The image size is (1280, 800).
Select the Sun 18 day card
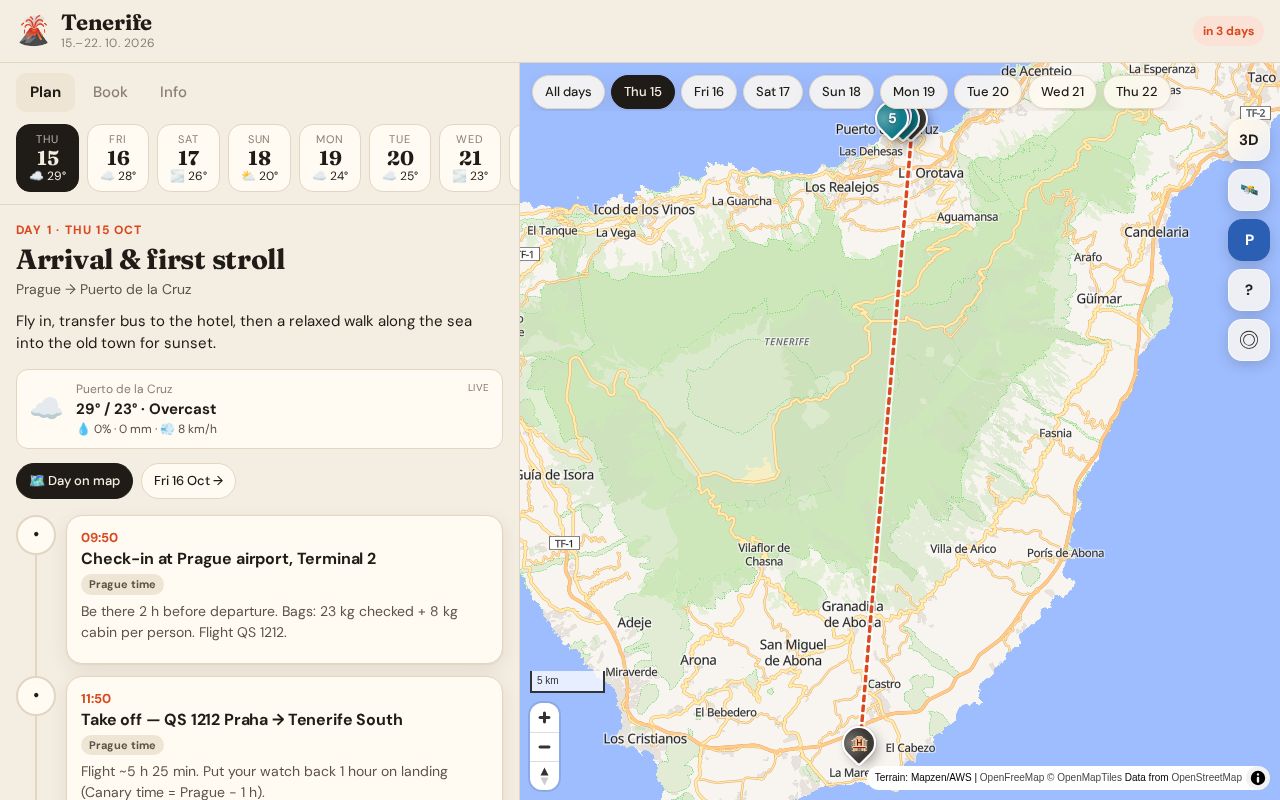[x=259, y=158]
